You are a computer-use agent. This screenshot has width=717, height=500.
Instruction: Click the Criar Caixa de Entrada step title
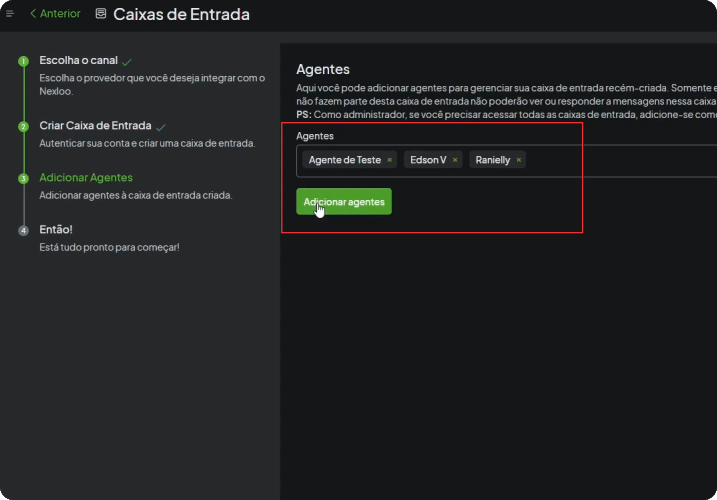click(95, 125)
